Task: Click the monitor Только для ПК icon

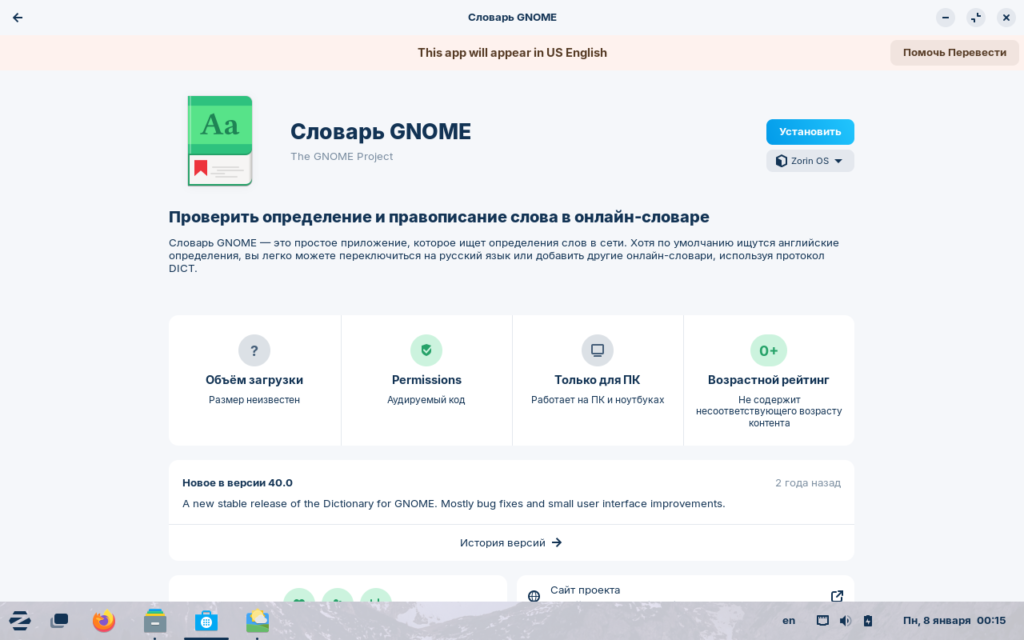Action: point(598,351)
